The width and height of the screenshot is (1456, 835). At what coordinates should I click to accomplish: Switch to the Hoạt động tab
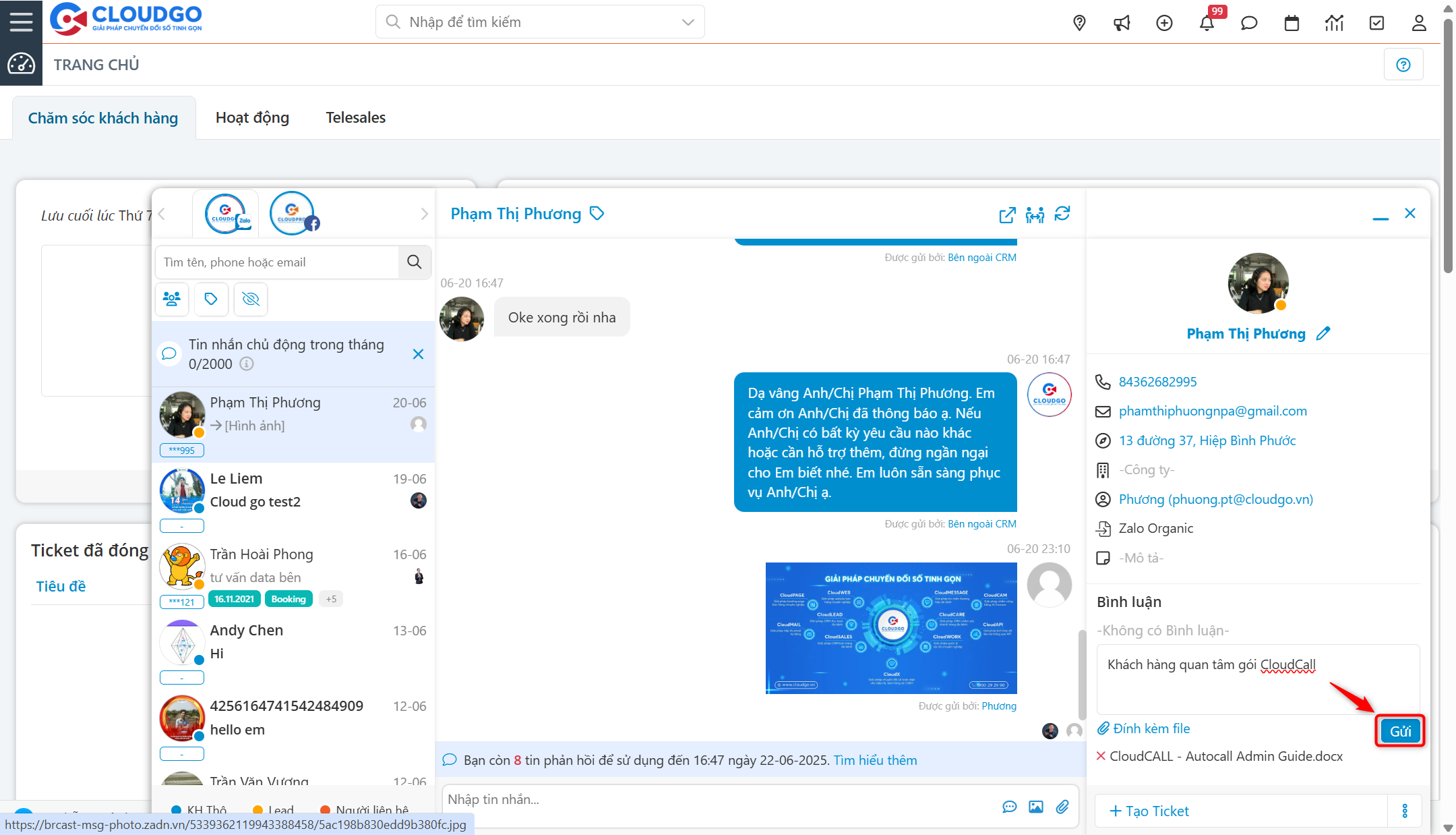[252, 117]
